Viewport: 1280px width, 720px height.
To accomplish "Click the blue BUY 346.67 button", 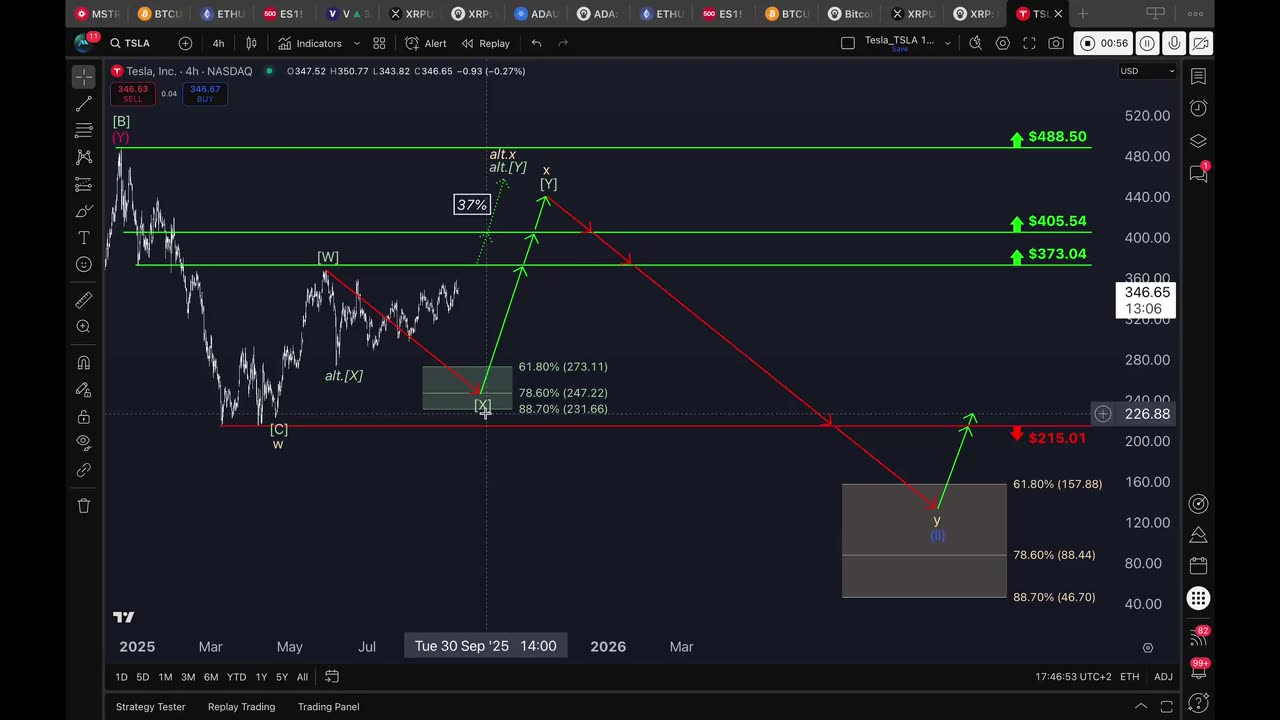I will pos(205,94).
